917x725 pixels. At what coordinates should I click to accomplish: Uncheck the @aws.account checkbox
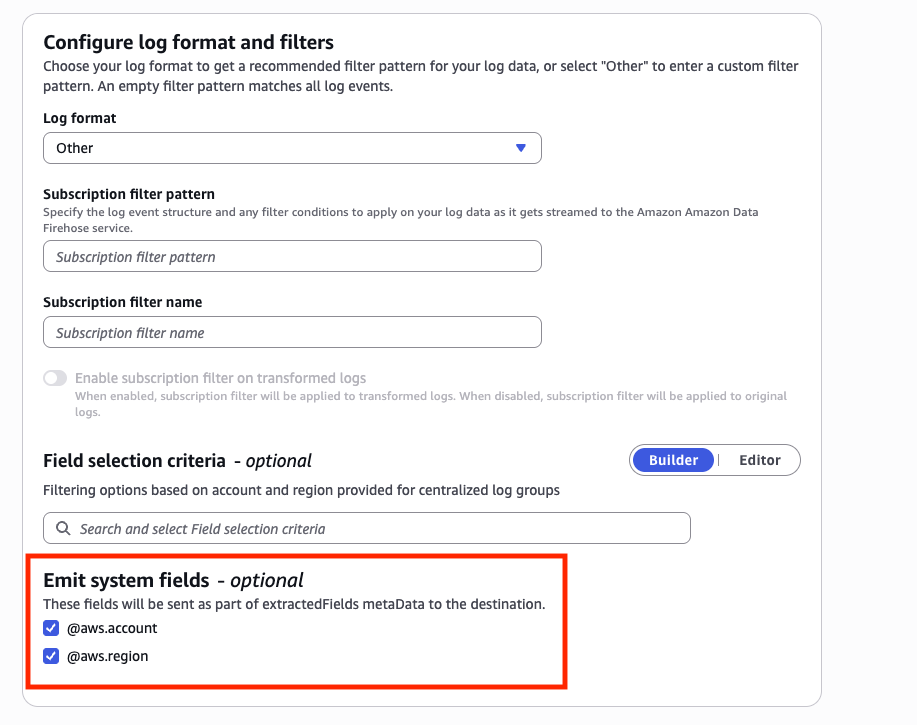click(51, 629)
